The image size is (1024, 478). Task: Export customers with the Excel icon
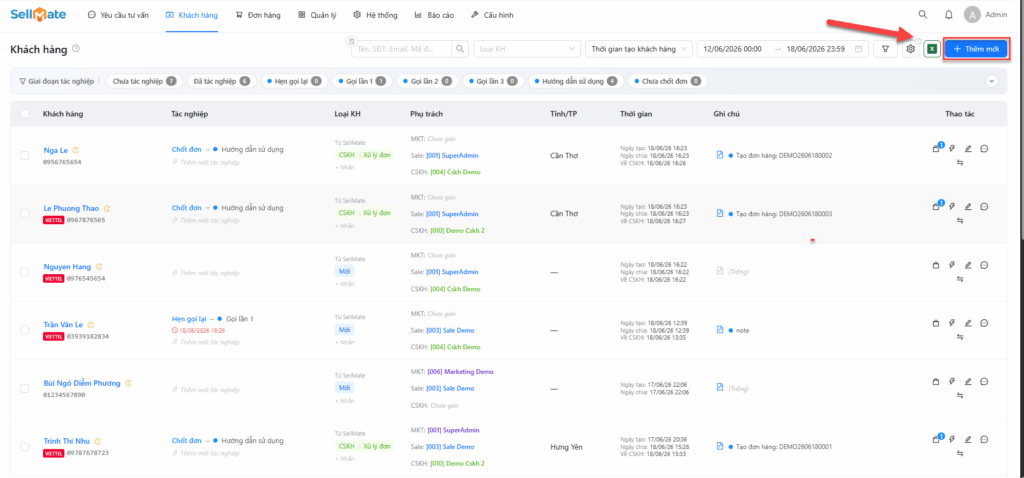pos(932,49)
